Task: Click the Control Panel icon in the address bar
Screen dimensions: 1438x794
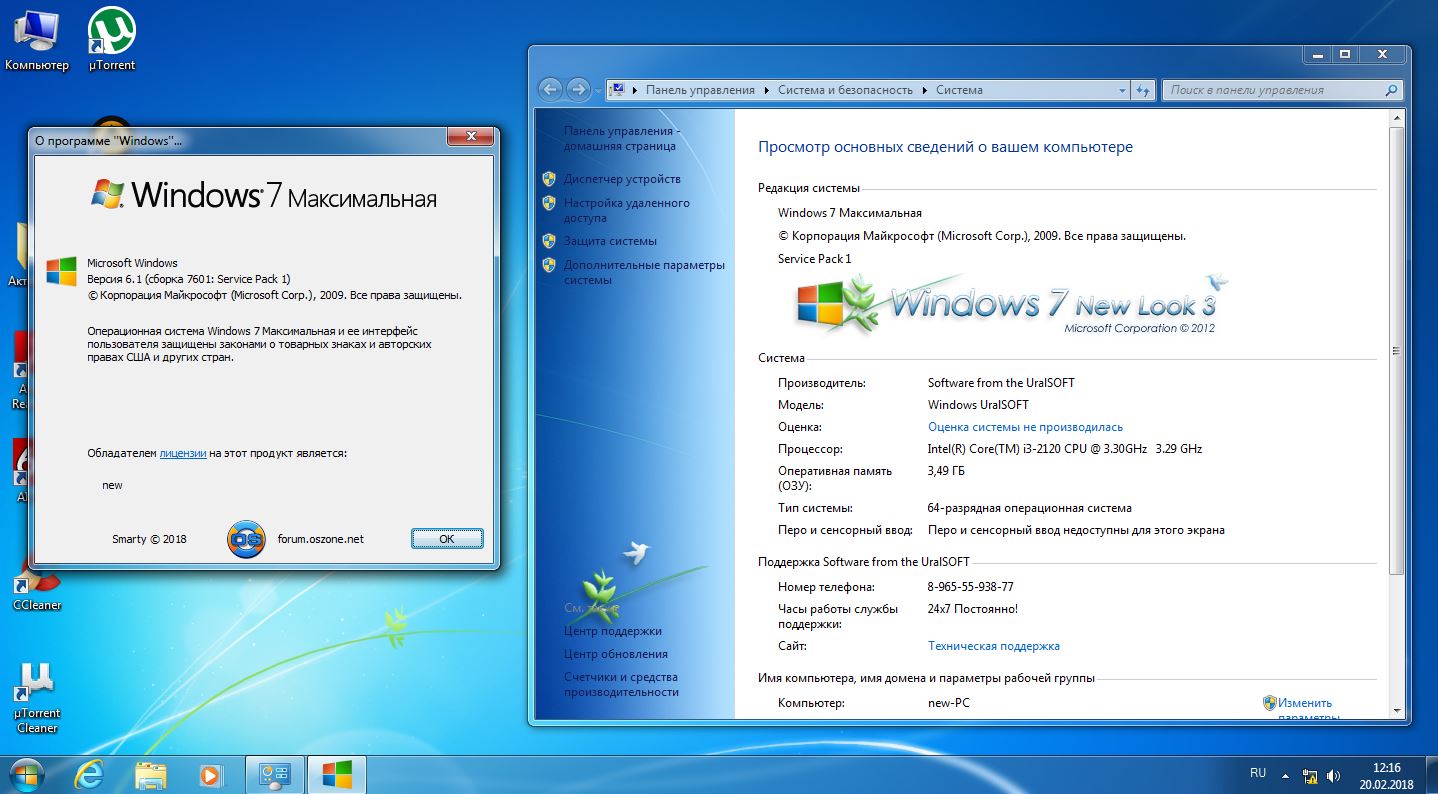Action: coord(617,90)
